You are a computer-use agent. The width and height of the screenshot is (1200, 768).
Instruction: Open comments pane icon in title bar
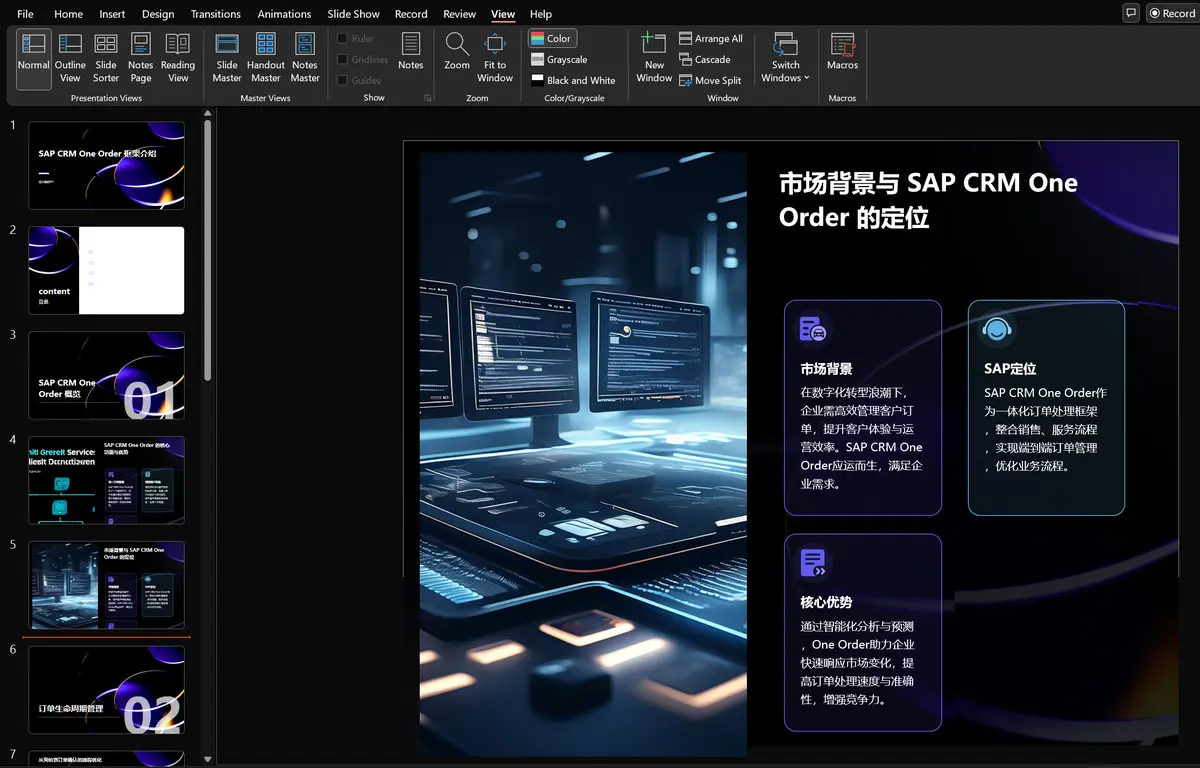[x=1131, y=13]
